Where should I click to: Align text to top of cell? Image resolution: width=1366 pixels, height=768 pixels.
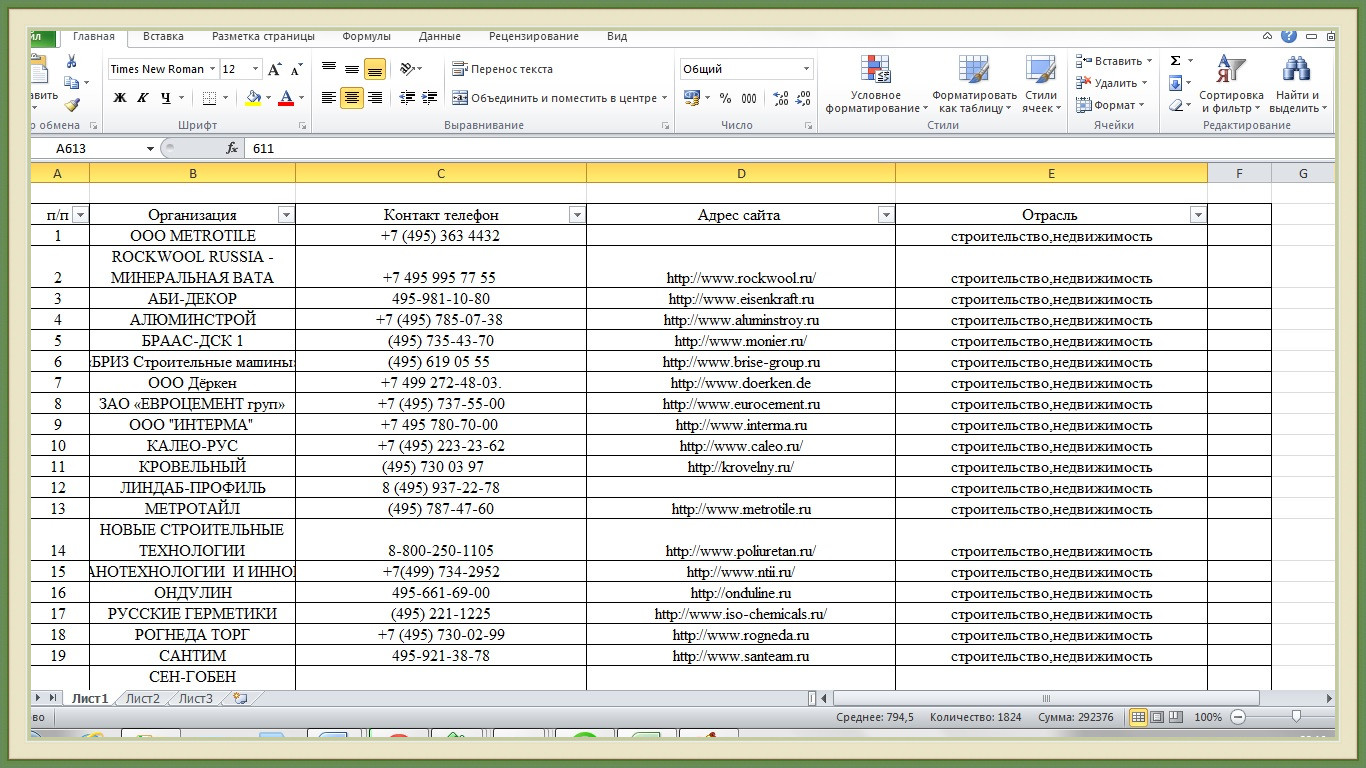tap(329, 69)
